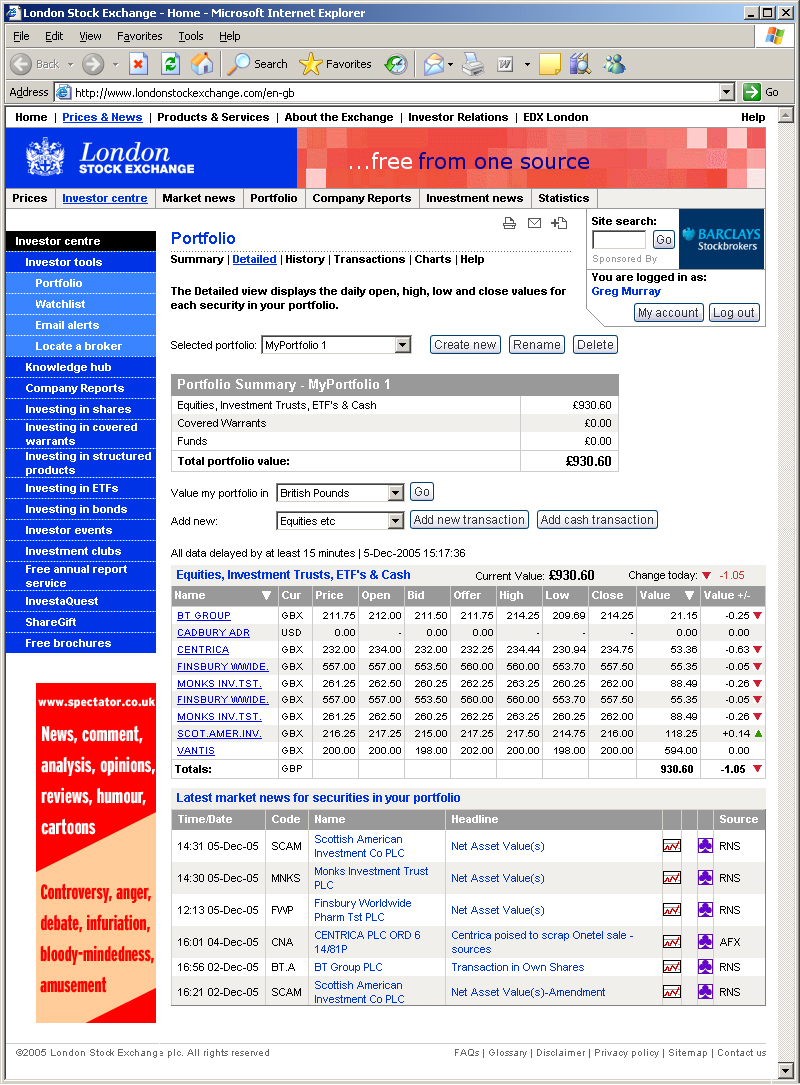This screenshot has width=800, height=1085.
Task: Click purple icon in FWP news row
Action: [x=705, y=909]
